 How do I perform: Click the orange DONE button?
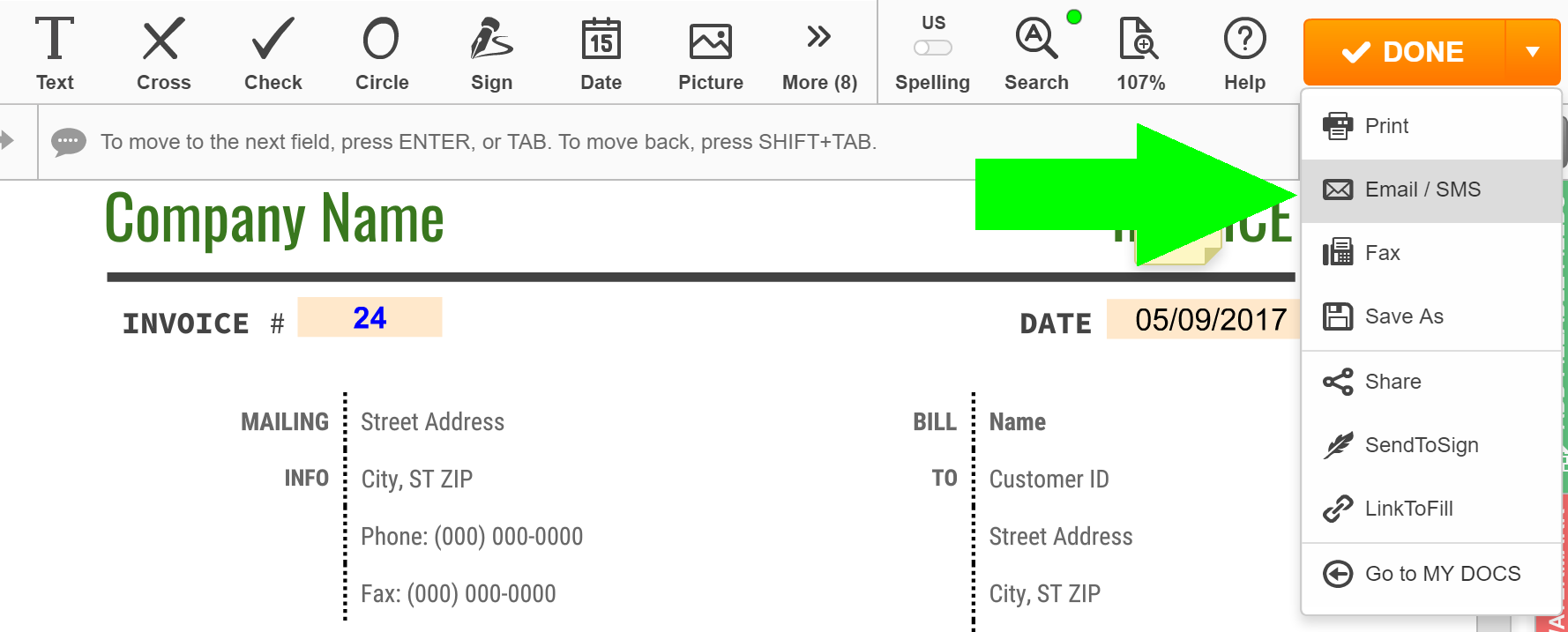(1404, 52)
